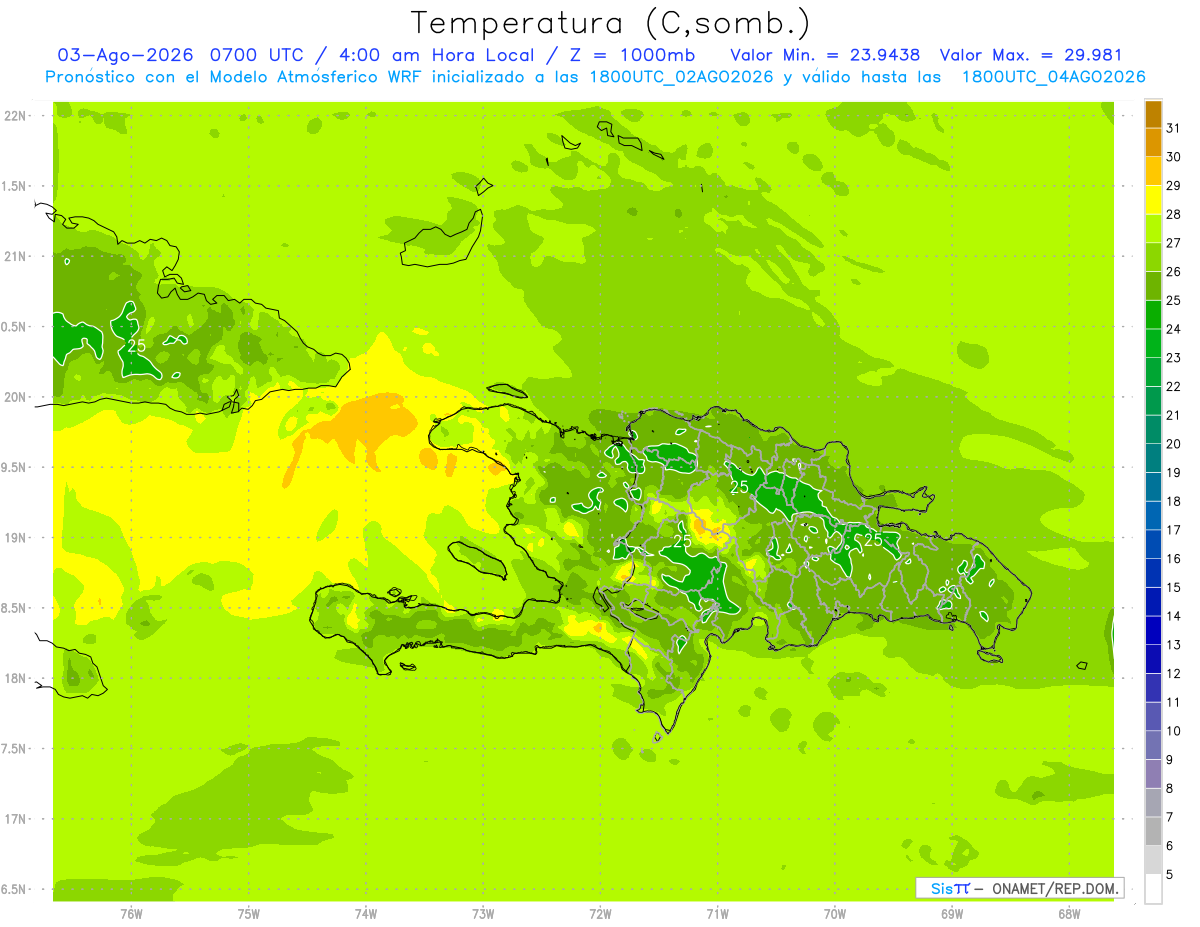Click the valid-until time "1800UTC_04AGO2026"
Viewport: 1200px width, 927px height.
click(1053, 77)
